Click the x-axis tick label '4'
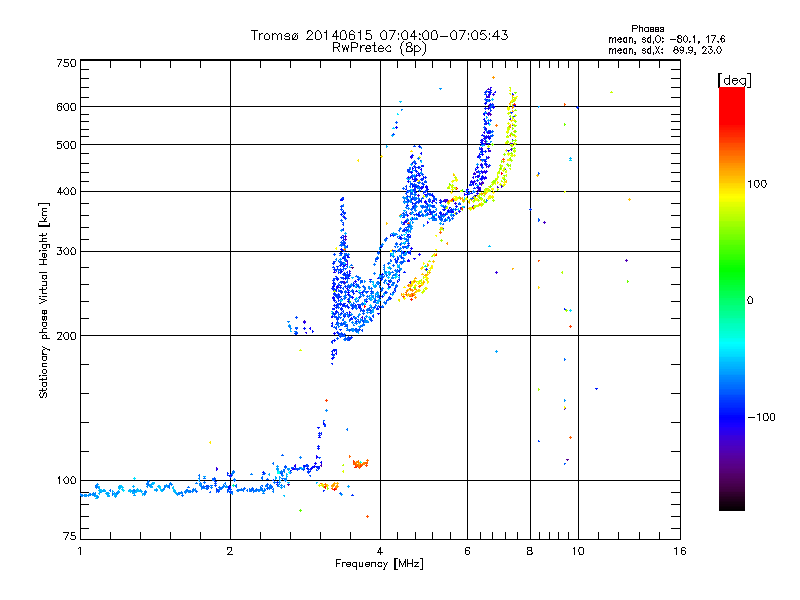The height and width of the screenshot is (600, 800). pos(380,551)
